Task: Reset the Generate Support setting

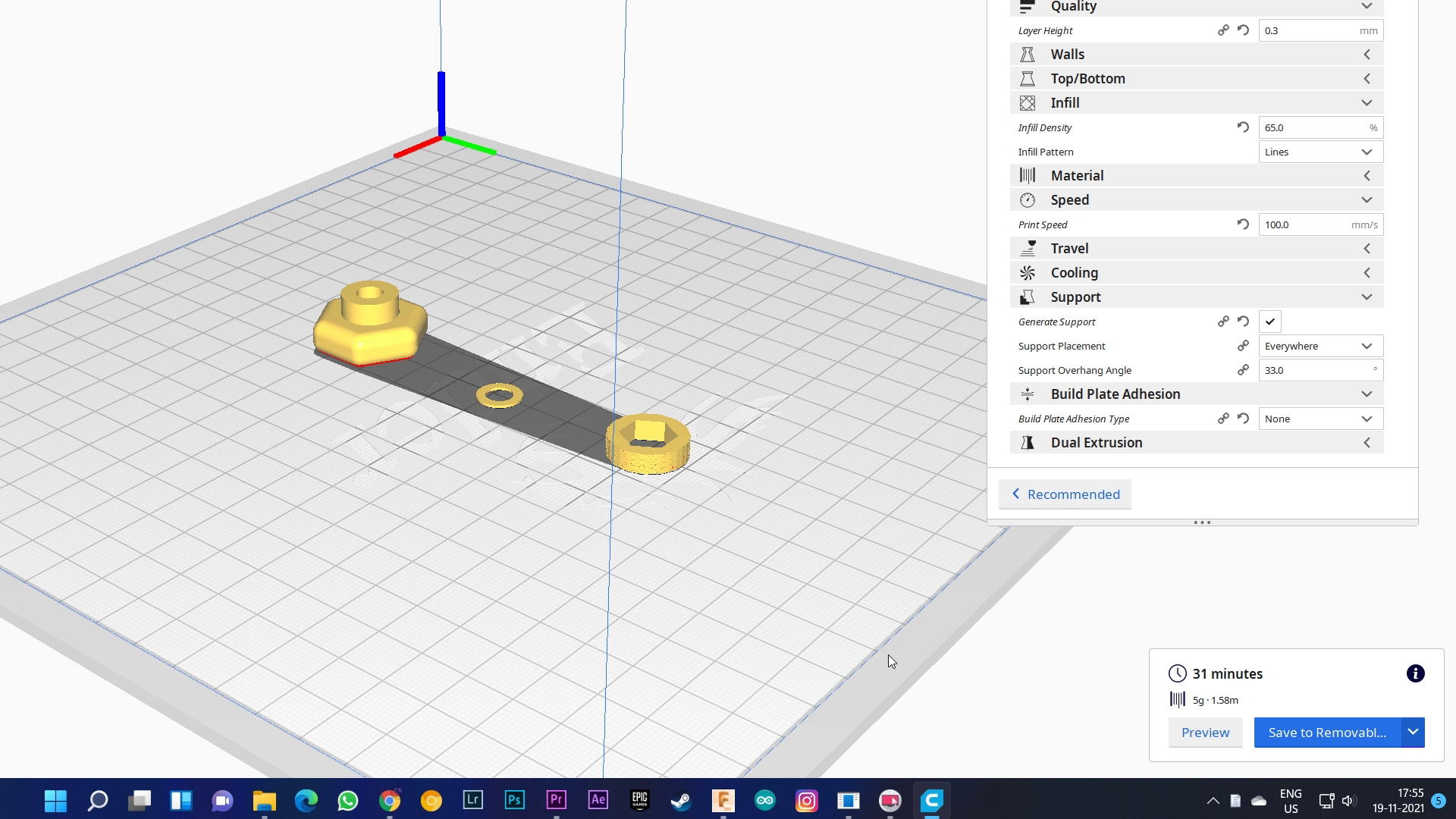Action: [1243, 322]
